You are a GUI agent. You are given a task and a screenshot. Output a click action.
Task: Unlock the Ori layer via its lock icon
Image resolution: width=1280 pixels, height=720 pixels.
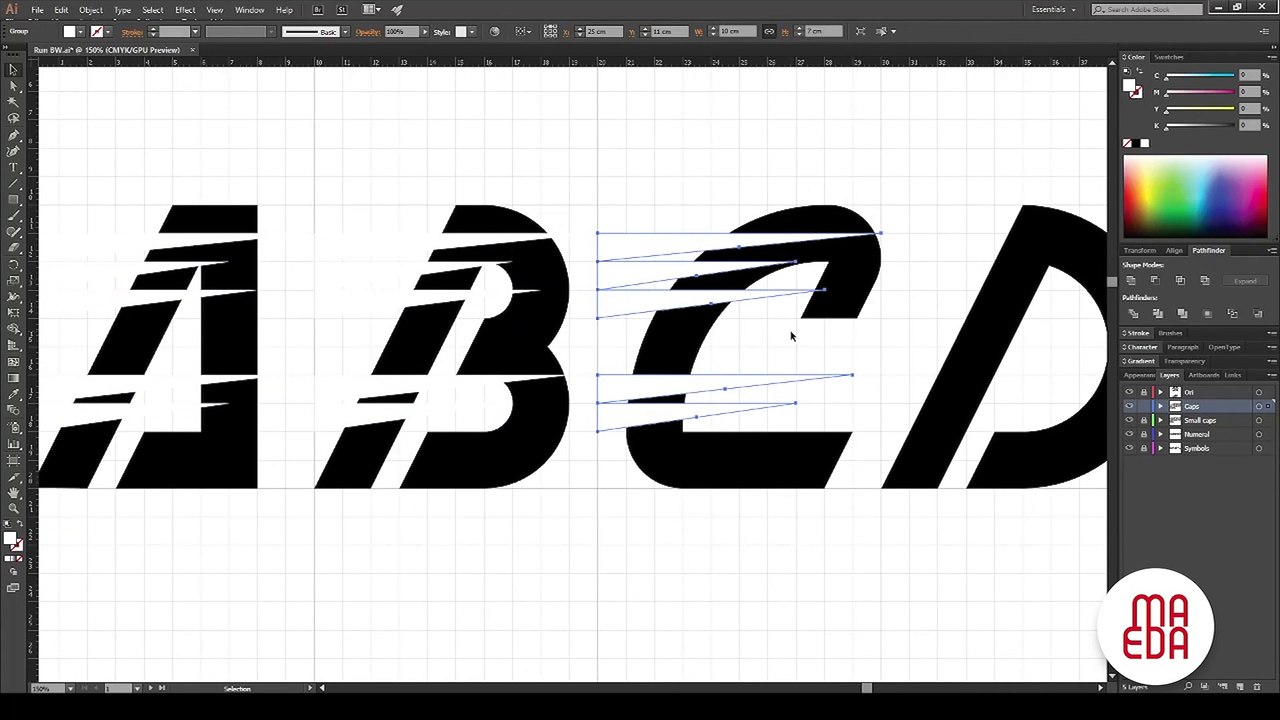tap(1144, 392)
